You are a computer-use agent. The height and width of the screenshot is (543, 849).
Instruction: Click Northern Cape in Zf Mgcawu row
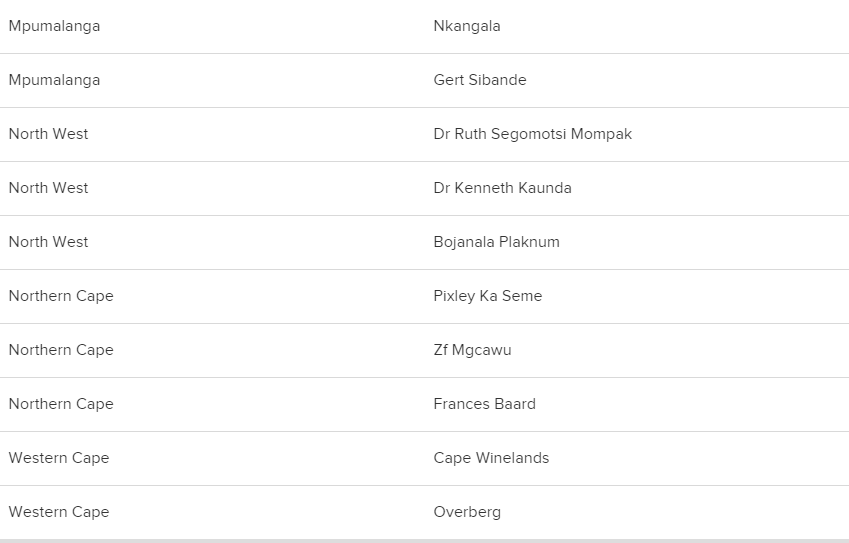[61, 350]
